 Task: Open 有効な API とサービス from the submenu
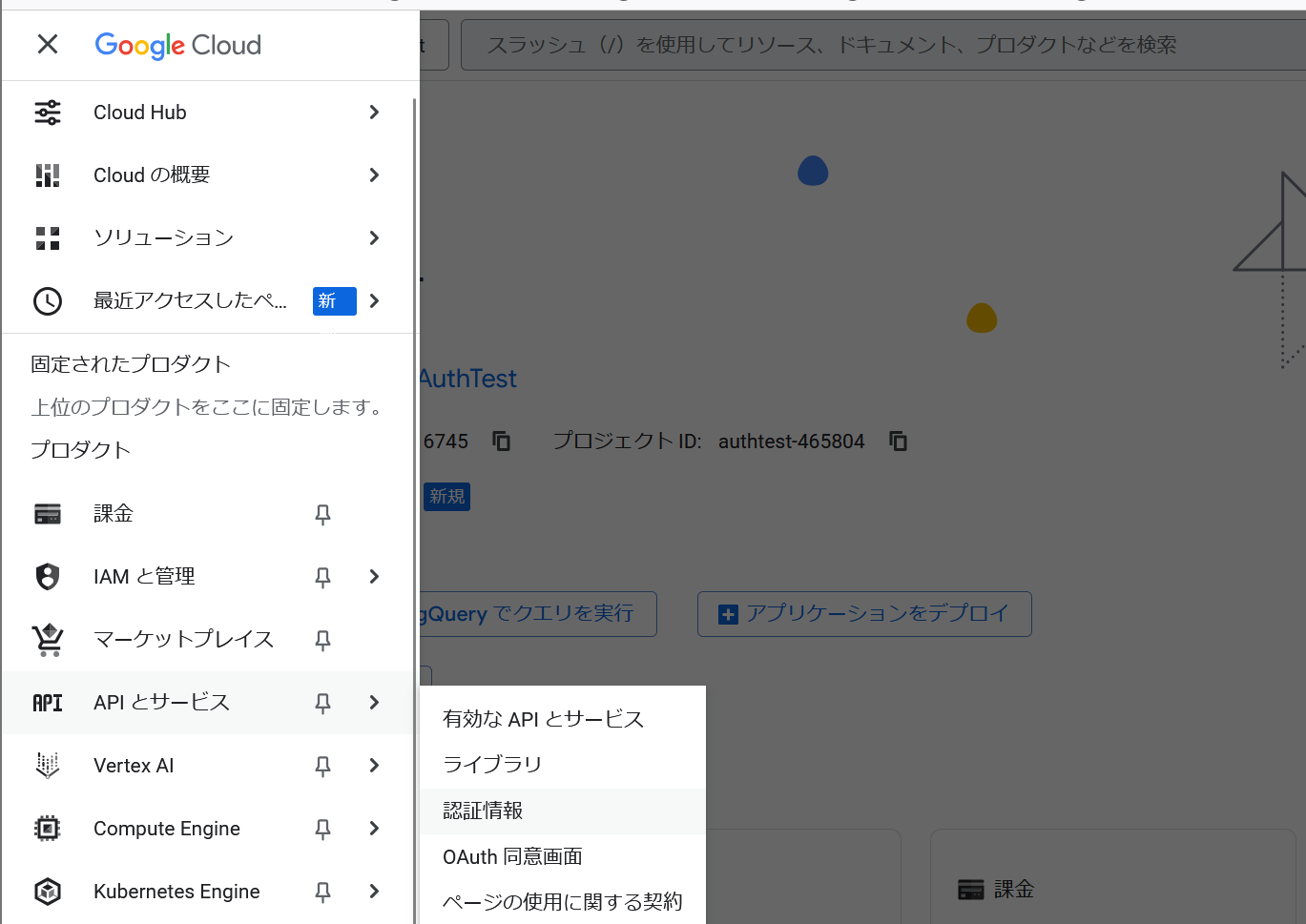click(x=563, y=719)
